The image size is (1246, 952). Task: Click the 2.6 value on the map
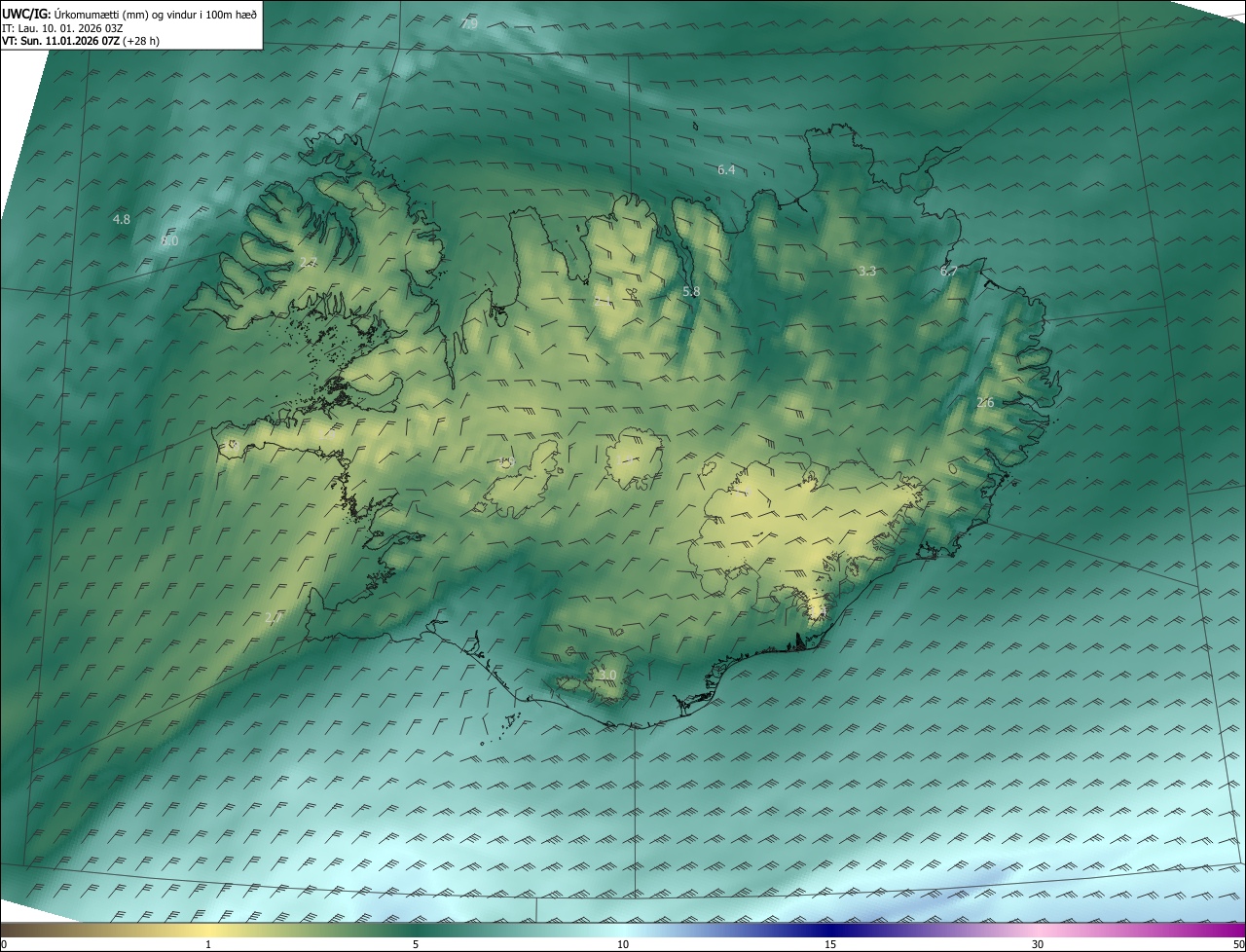pos(985,403)
